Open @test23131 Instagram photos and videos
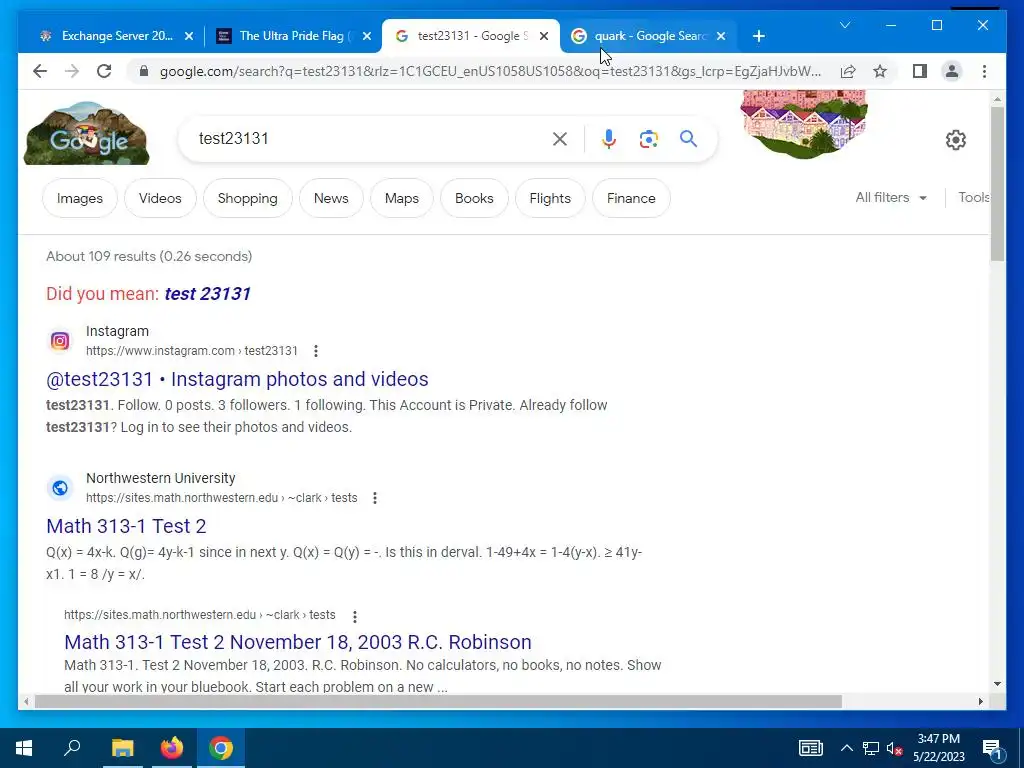This screenshot has height=768, width=1024. coord(237,379)
